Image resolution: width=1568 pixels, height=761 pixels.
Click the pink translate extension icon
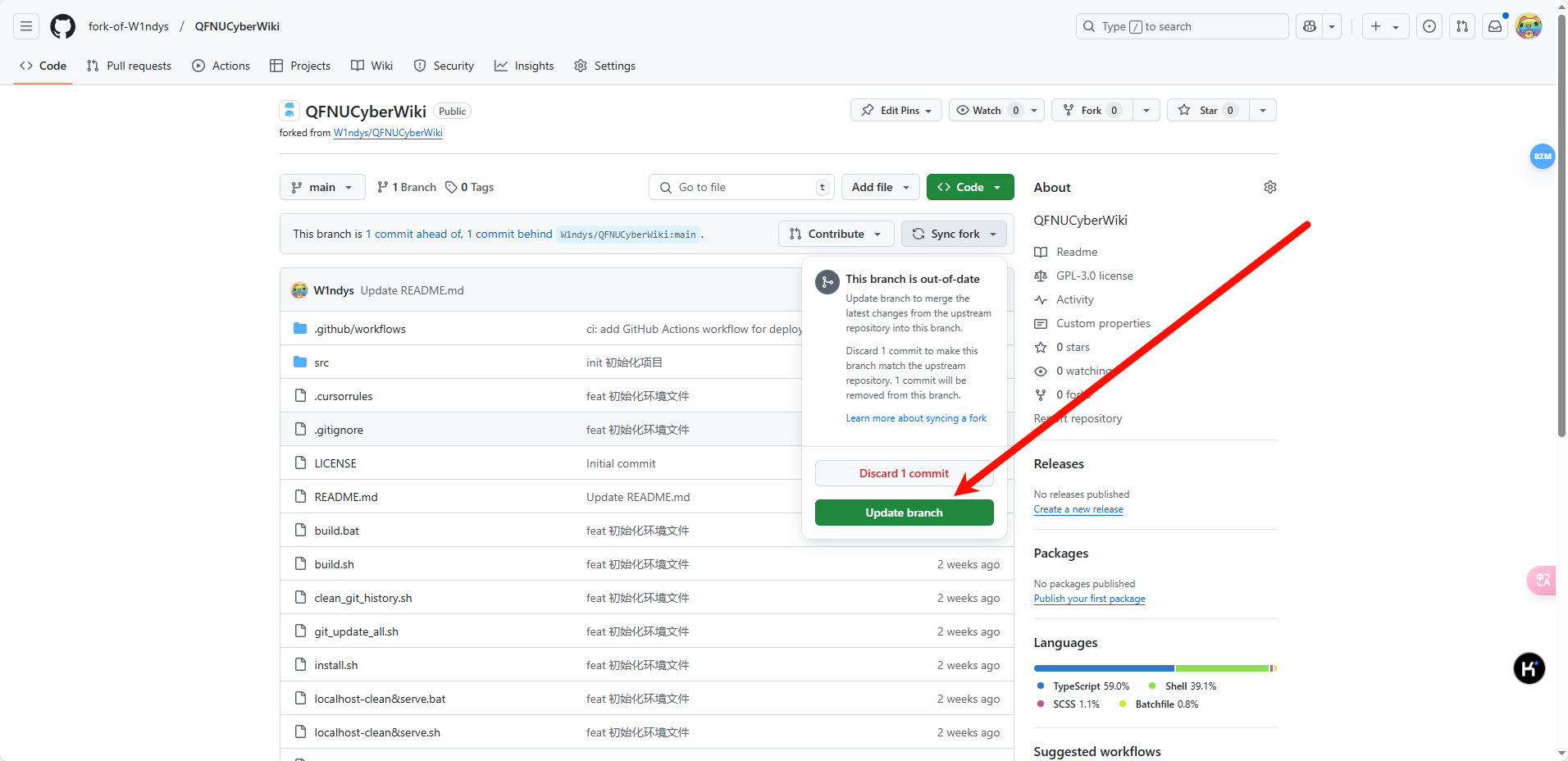coord(1542,581)
